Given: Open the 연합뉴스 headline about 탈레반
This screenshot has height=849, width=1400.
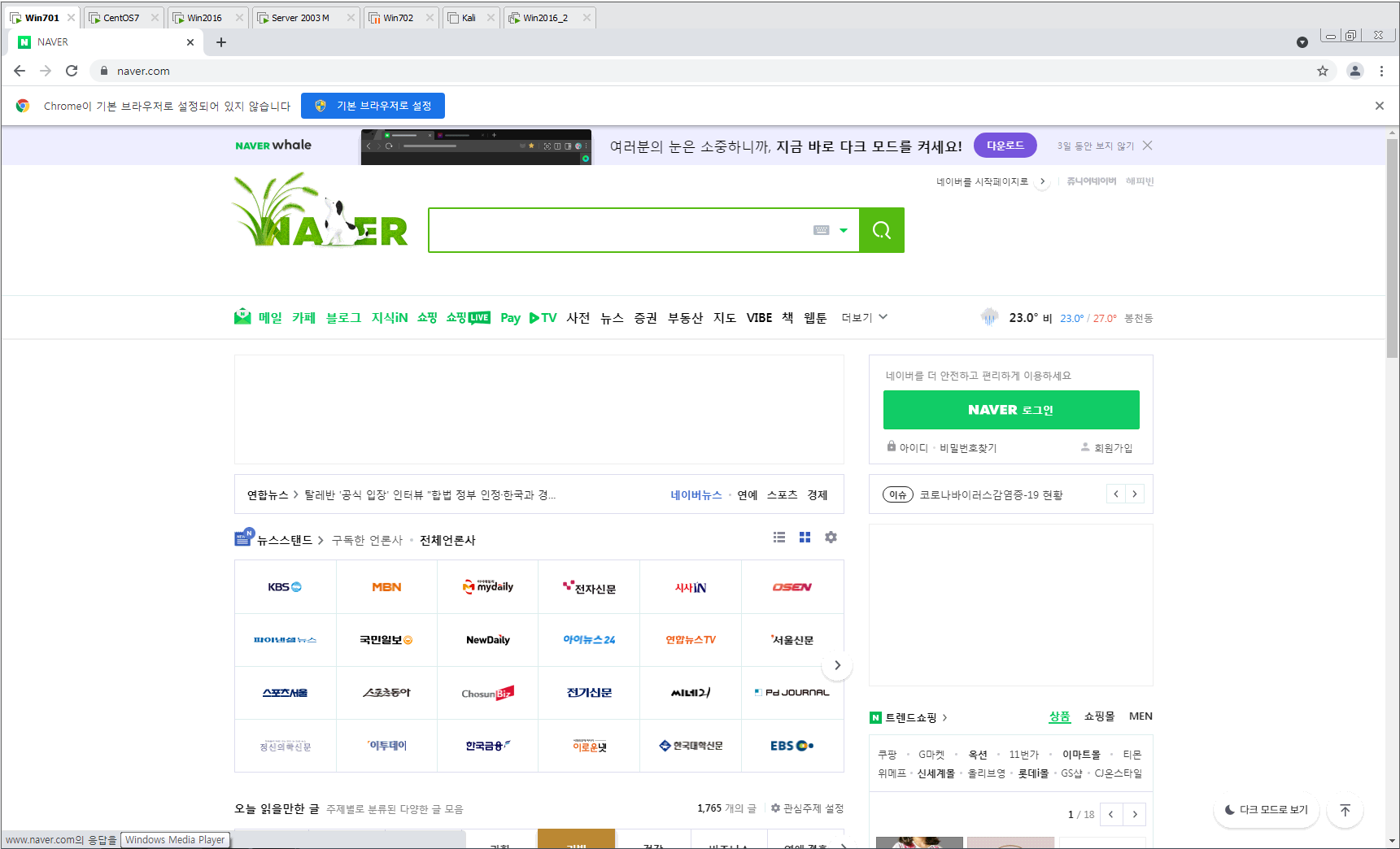Looking at the screenshot, I should coord(430,494).
